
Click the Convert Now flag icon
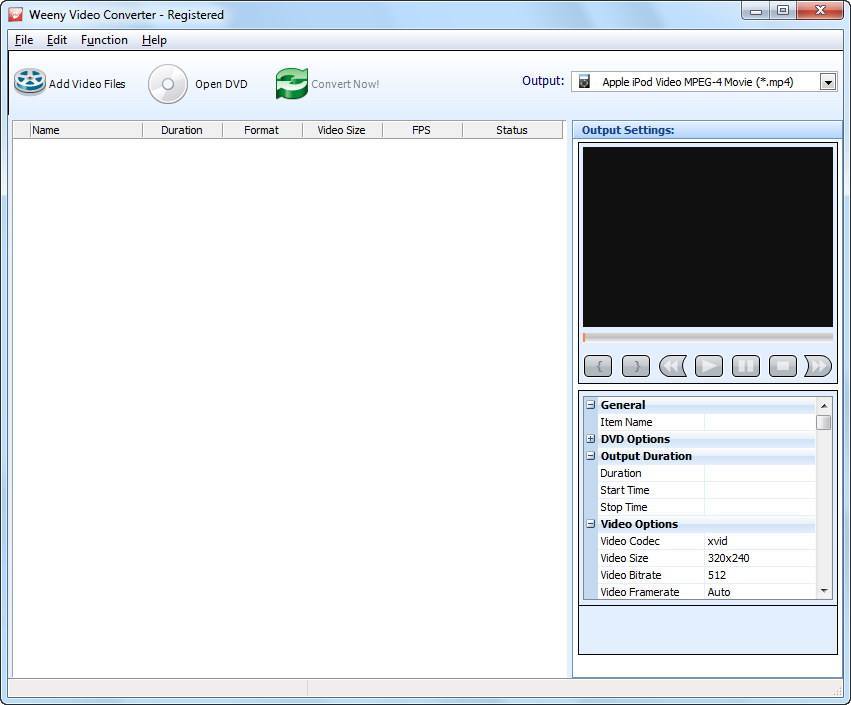pyautogui.click(x=290, y=84)
